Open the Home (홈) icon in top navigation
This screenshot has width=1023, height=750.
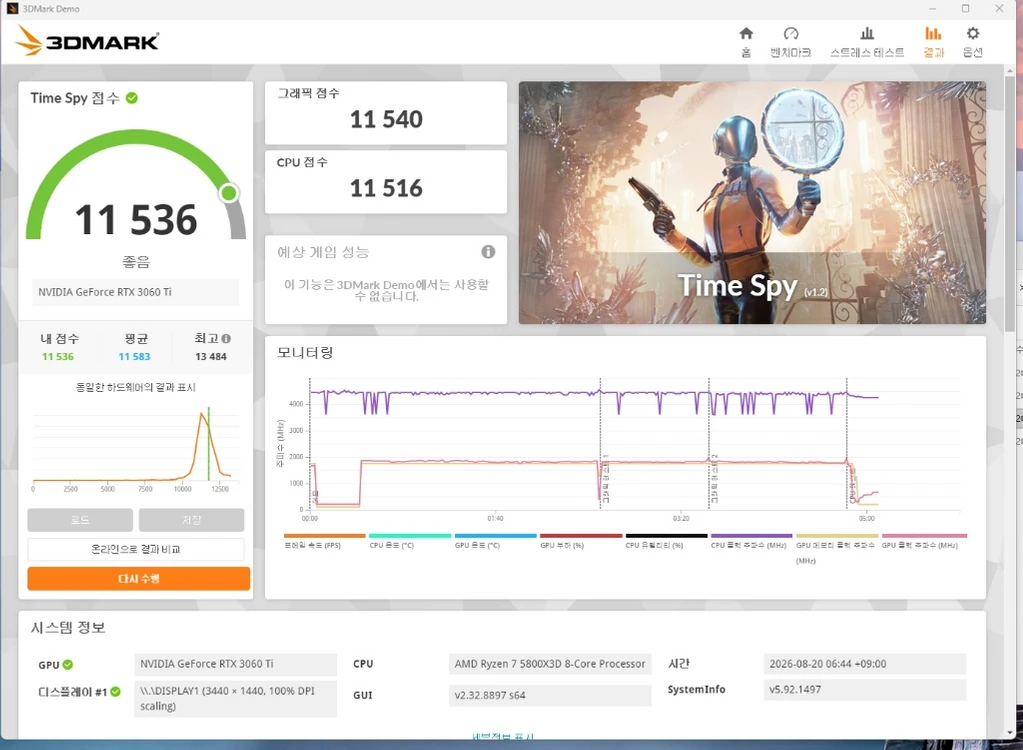point(746,41)
